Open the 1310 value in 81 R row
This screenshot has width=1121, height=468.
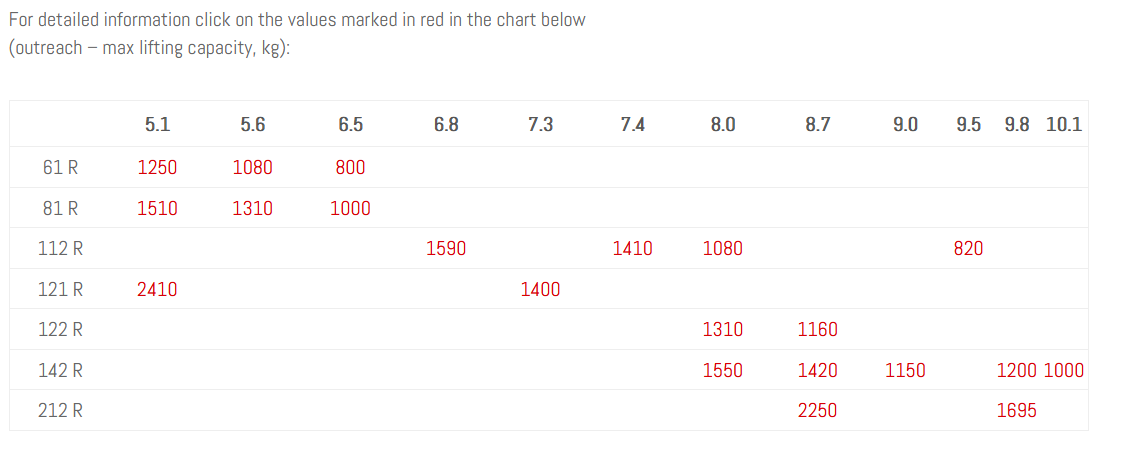pyautogui.click(x=252, y=209)
